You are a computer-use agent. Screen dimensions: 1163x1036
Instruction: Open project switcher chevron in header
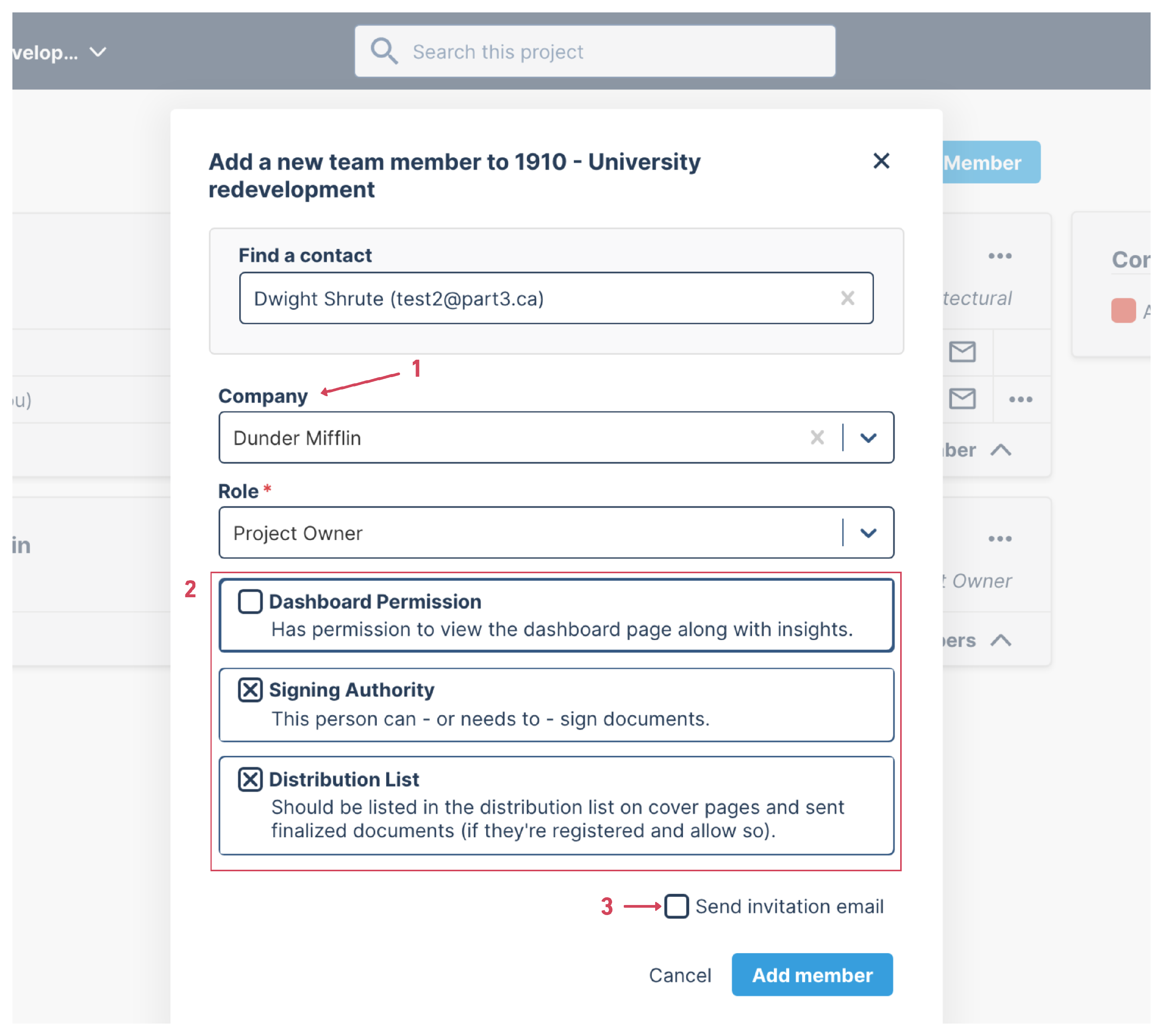pos(98,52)
